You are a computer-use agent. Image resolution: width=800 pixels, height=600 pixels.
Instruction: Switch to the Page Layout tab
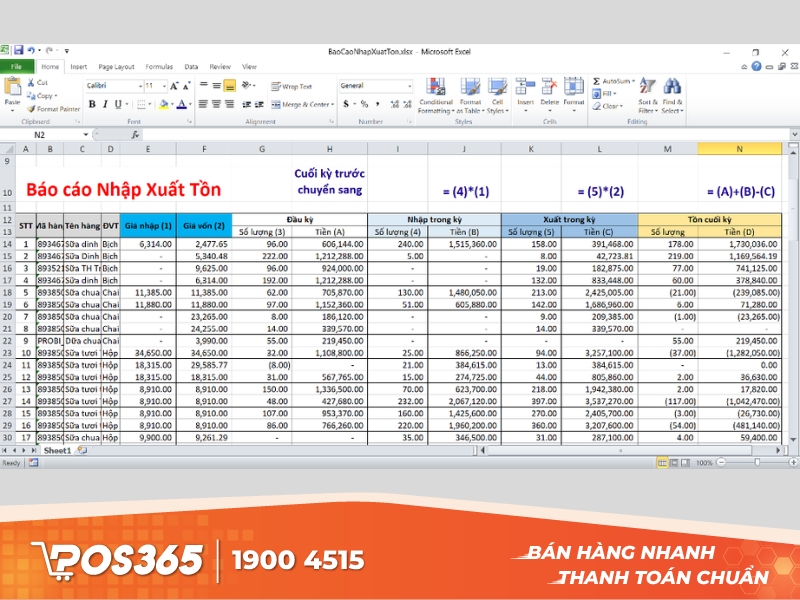coord(116,67)
